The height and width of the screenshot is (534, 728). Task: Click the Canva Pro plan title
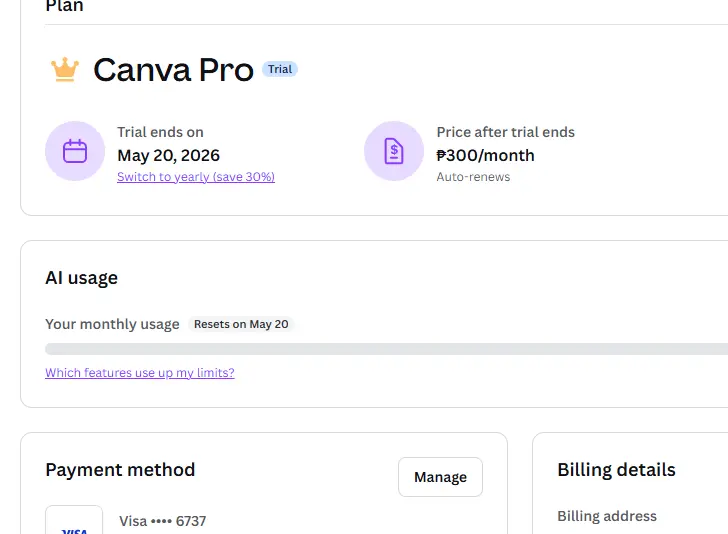coord(173,70)
